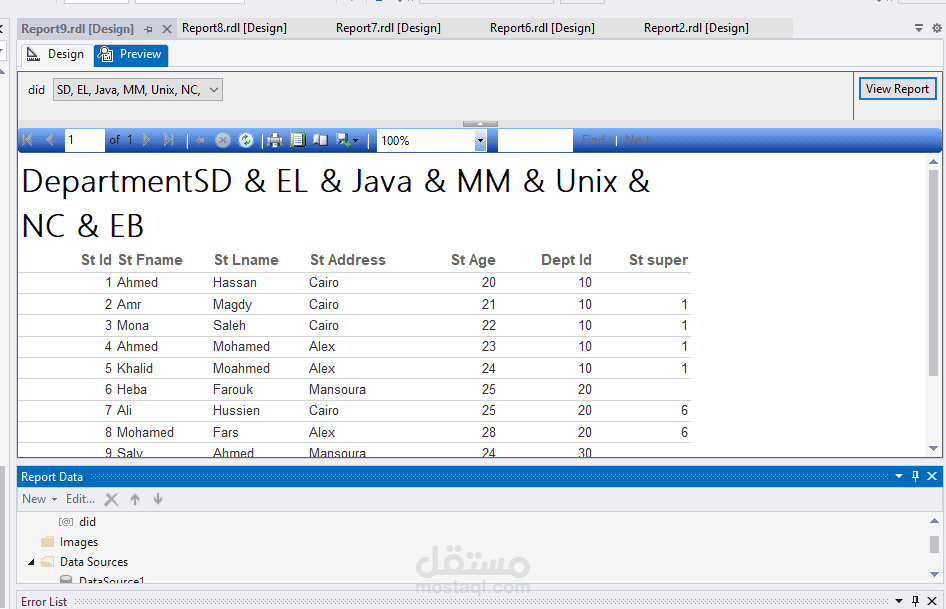Select the Data Sources folder
The height and width of the screenshot is (609, 946).
[94, 562]
